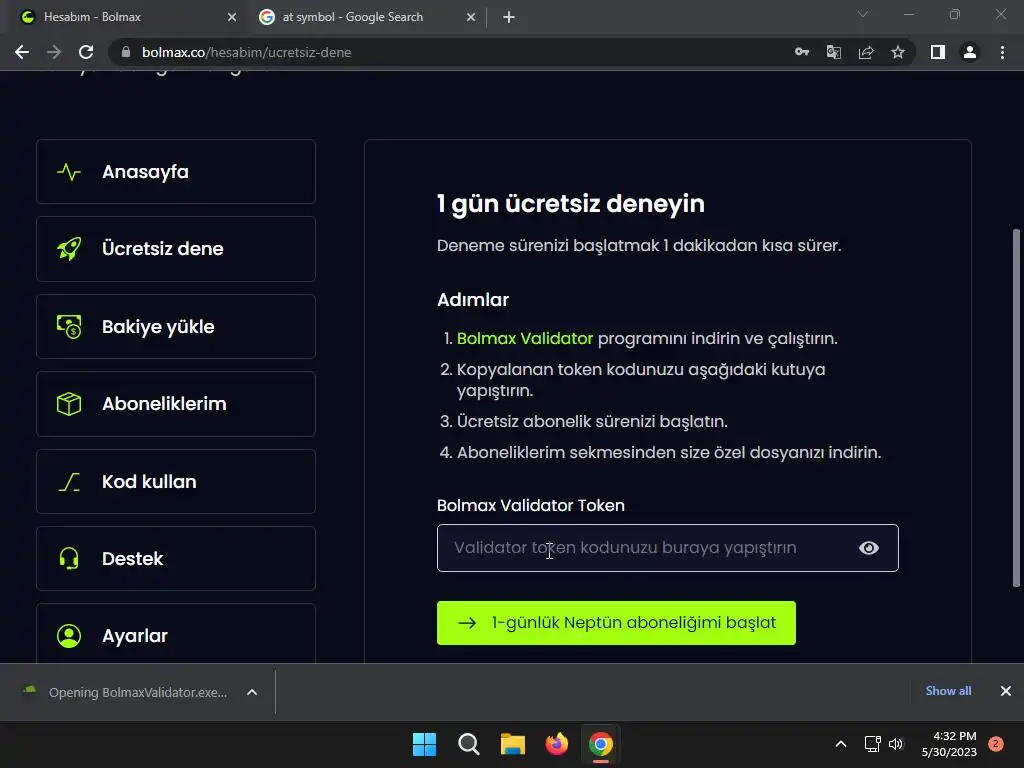Bookmark this page with the star
This screenshot has height=768, width=1024.
click(x=898, y=52)
